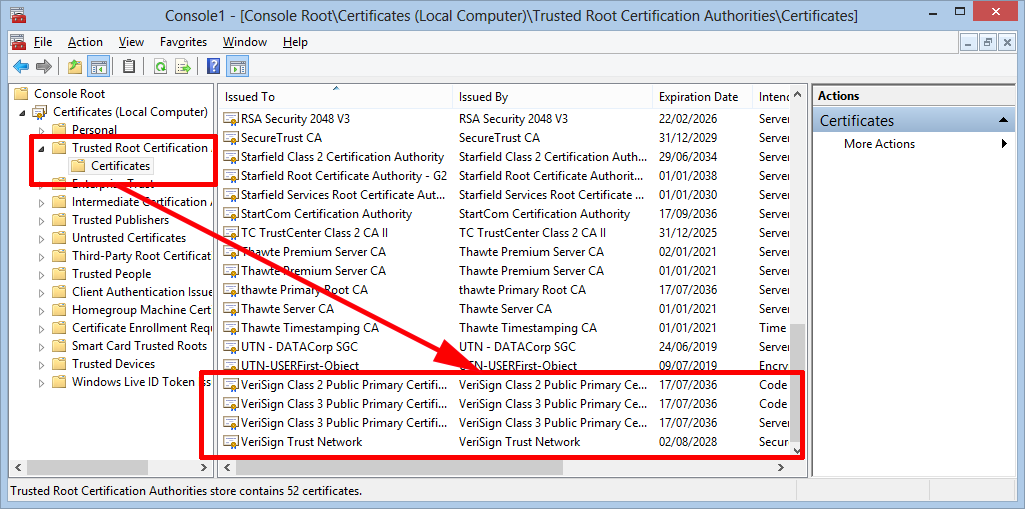
Task: Click the Trusted Devices folder icon
Action: (x=59, y=364)
